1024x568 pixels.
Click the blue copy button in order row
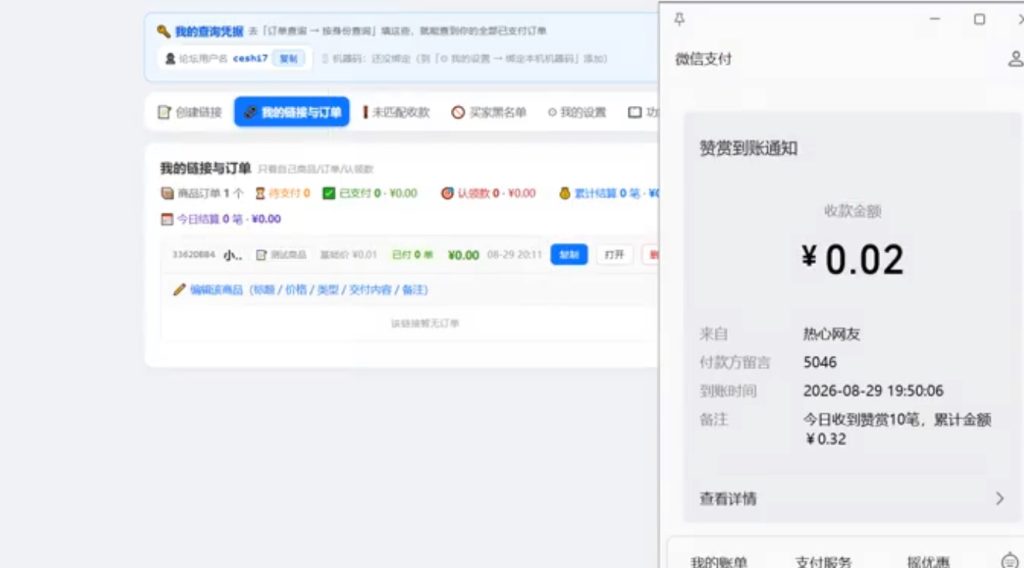(569, 255)
